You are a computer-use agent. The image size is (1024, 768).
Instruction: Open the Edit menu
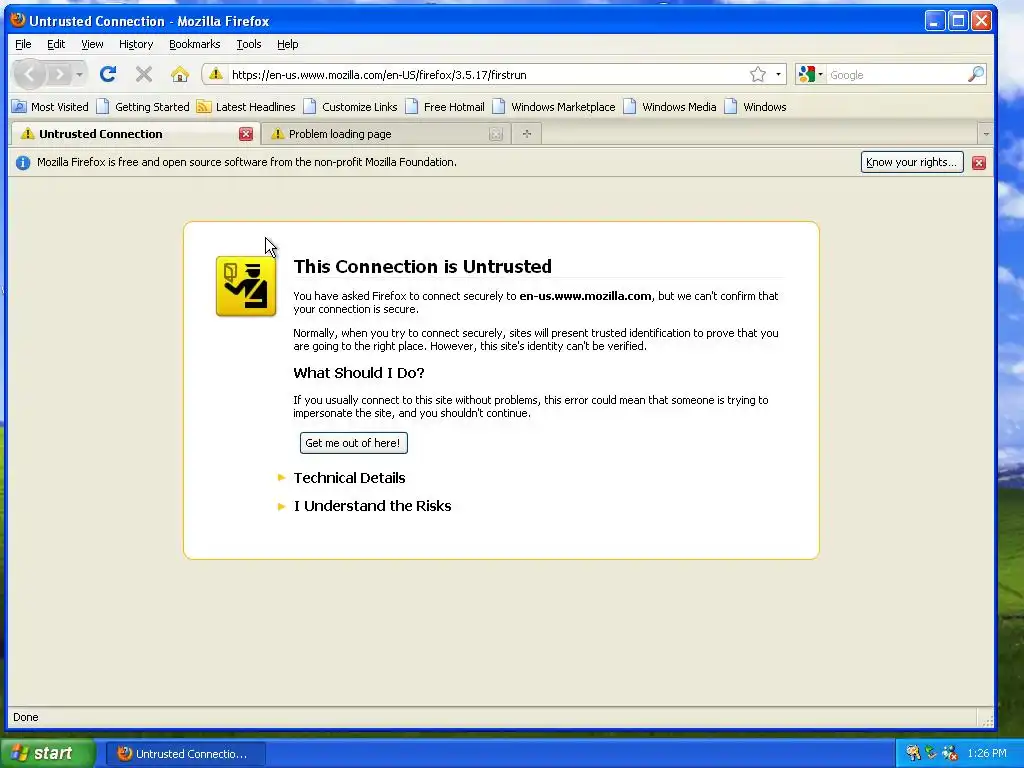[x=56, y=44]
